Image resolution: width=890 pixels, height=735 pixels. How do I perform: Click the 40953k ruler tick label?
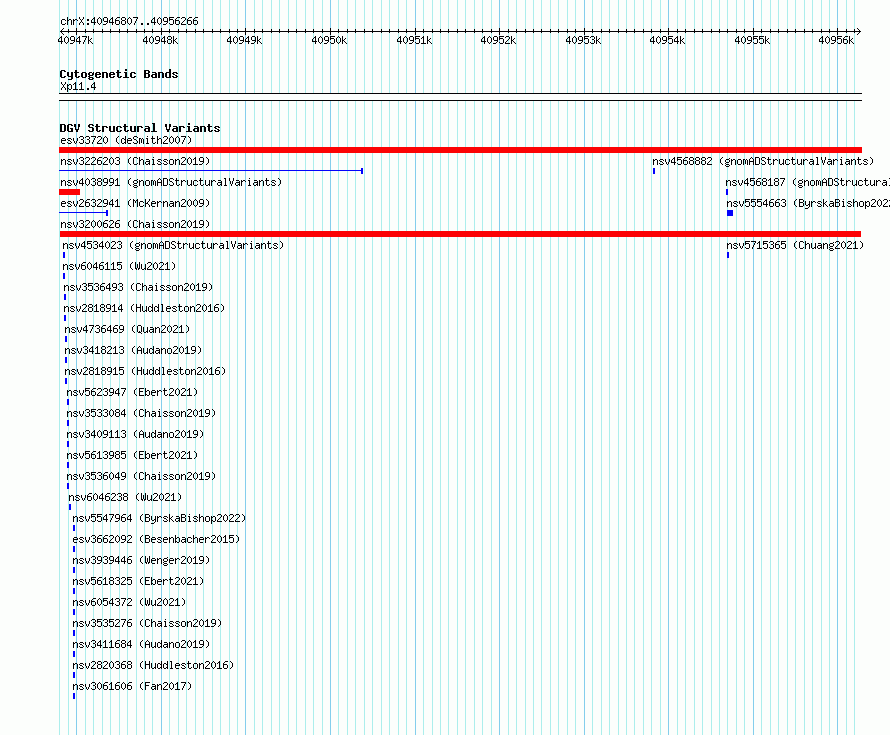pyautogui.click(x=583, y=40)
